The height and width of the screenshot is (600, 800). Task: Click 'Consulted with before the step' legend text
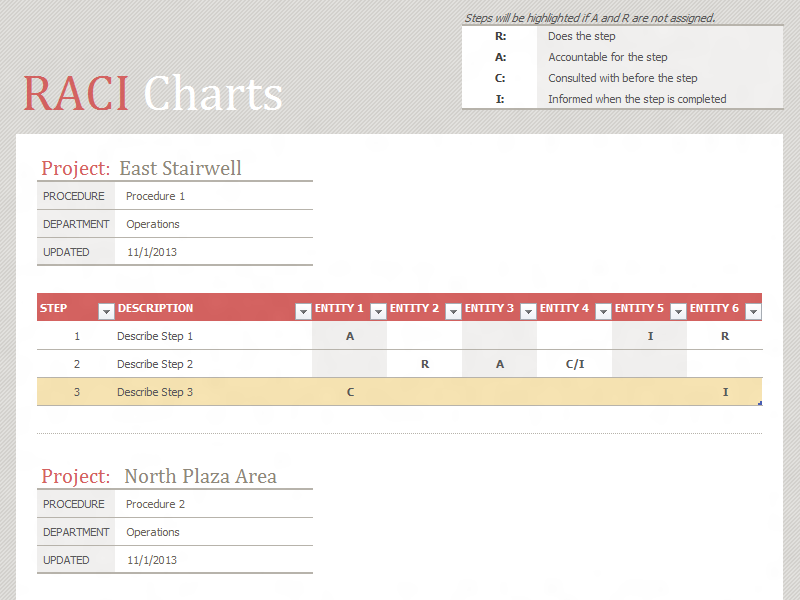pos(622,78)
